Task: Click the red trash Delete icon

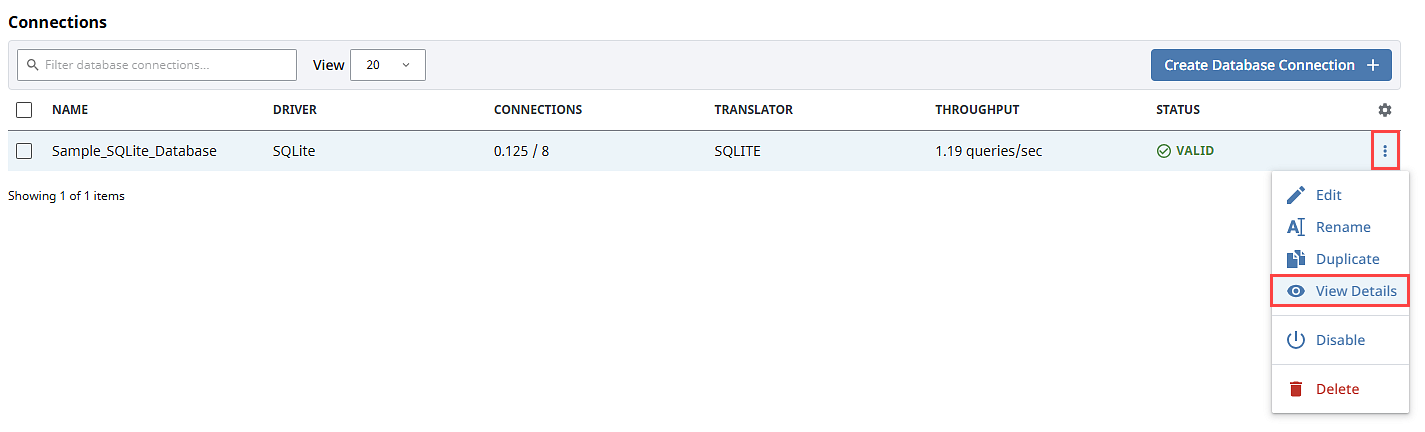Action: (1296, 389)
